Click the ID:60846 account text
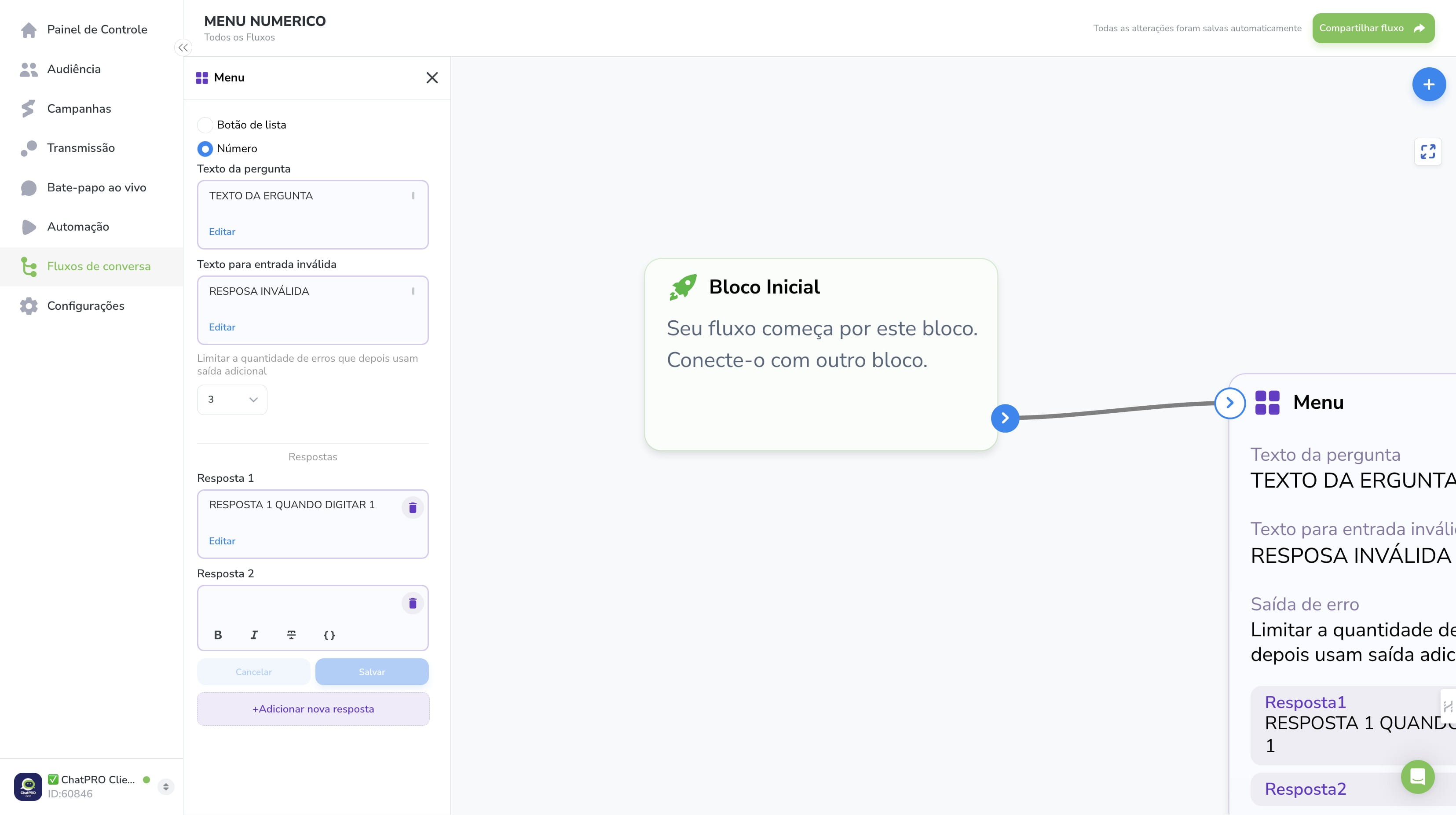 [x=70, y=794]
